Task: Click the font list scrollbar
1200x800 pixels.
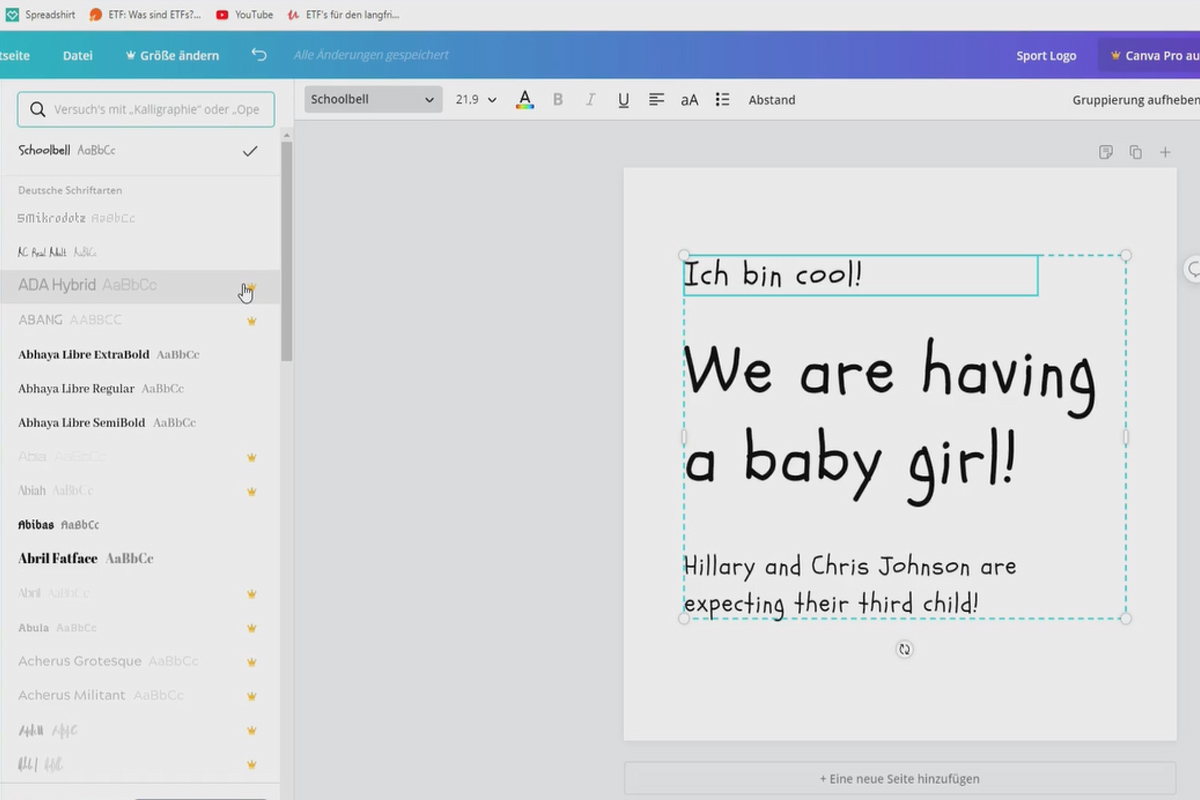Action: pos(287,250)
